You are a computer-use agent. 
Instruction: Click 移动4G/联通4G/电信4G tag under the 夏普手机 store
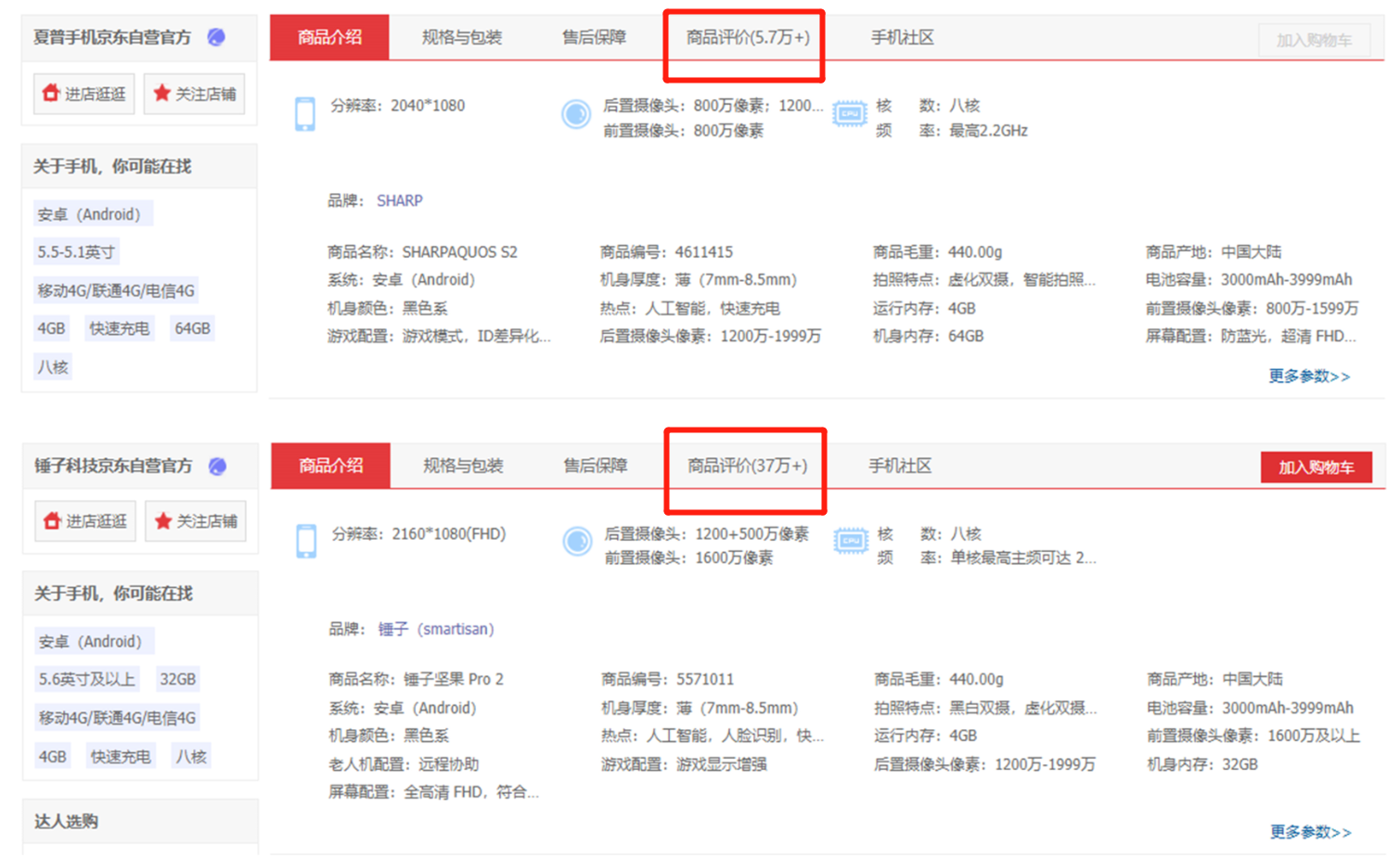116,290
